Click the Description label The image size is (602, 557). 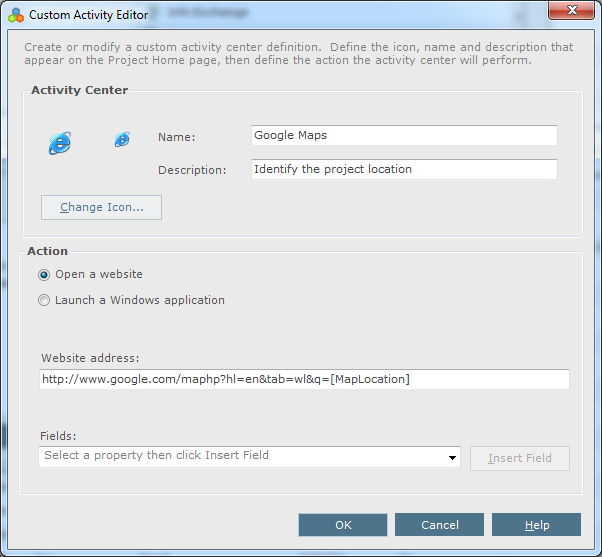[192, 170]
